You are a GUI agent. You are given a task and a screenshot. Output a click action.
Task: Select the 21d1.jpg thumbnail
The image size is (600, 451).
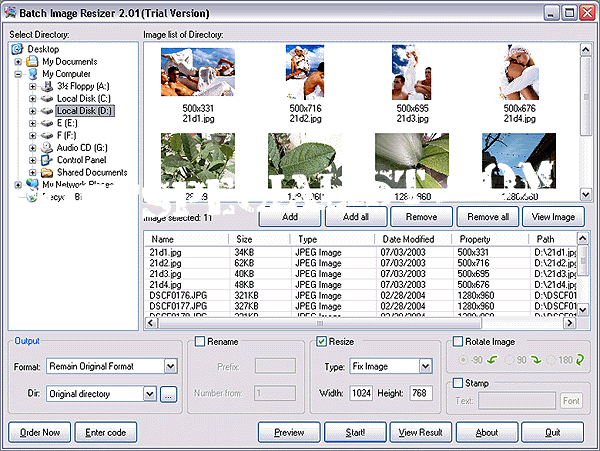(x=198, y=73)
